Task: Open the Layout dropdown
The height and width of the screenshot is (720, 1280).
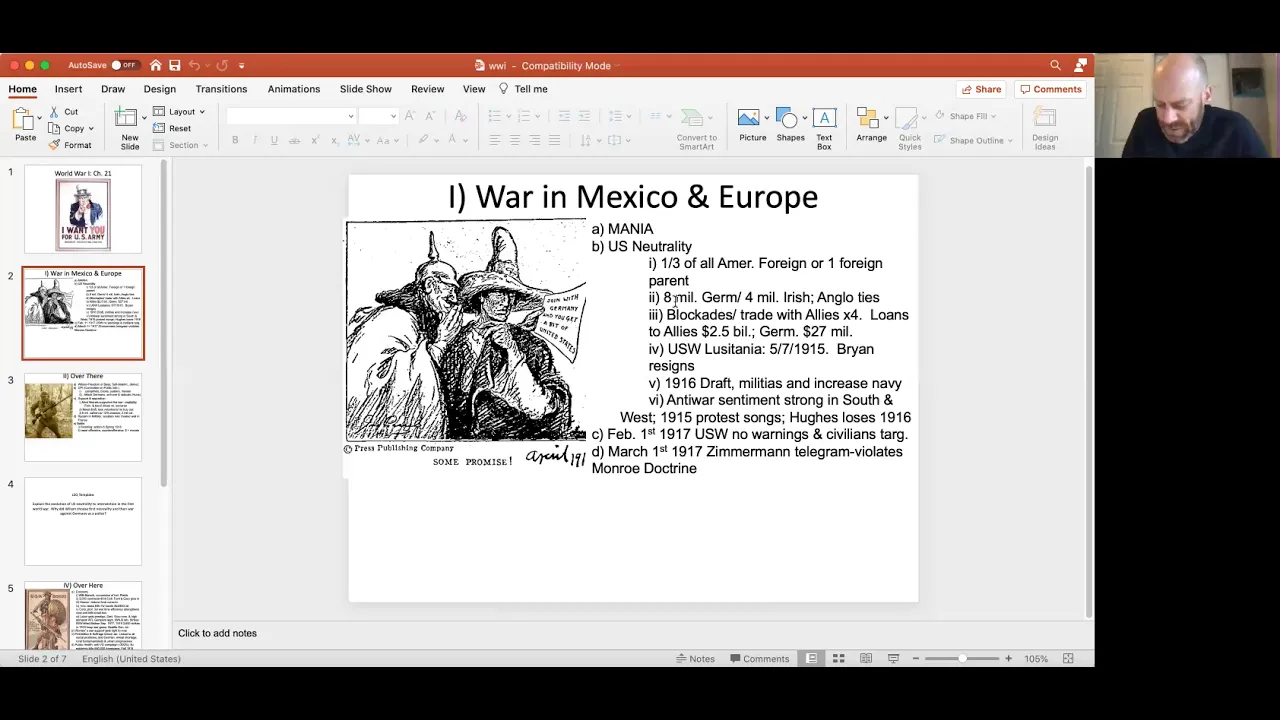Action: click(x=181, y=112)
